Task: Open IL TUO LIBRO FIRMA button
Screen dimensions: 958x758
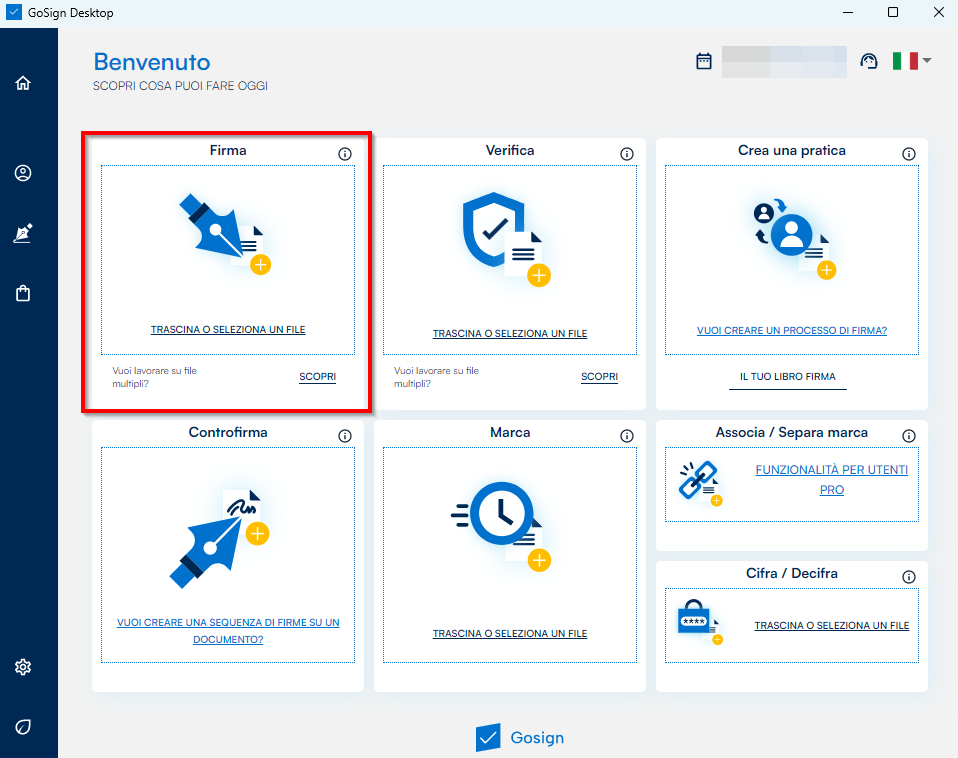Action: pos(787,377)
